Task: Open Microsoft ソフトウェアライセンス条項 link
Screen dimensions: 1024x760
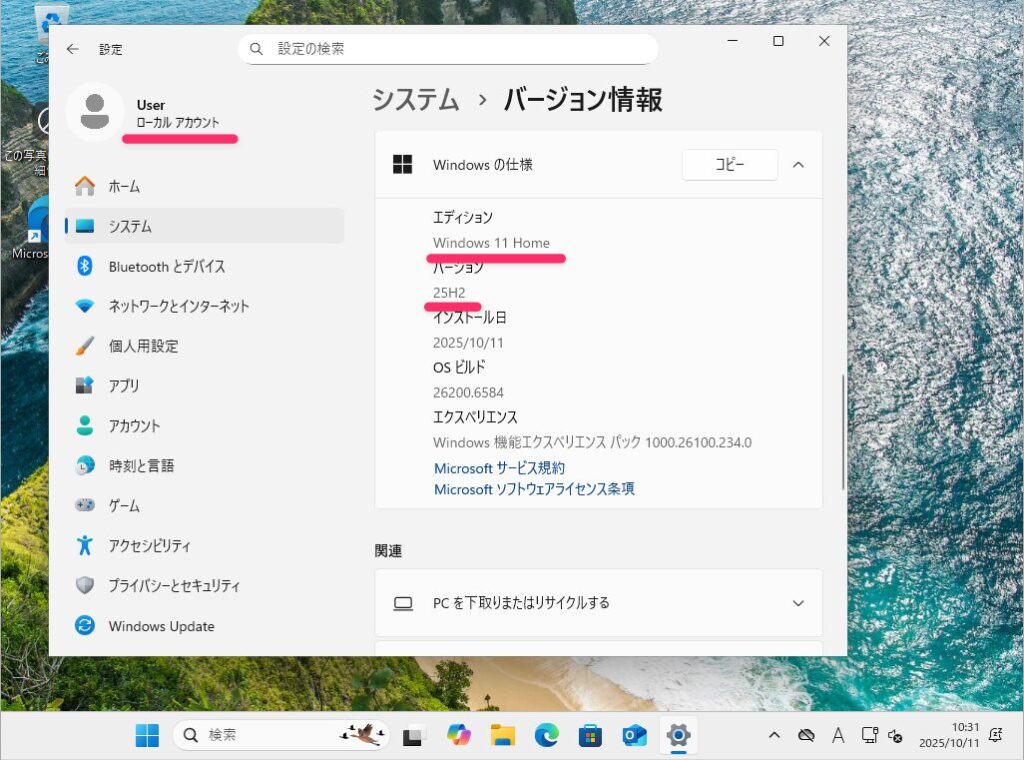Action: [534, 489]
